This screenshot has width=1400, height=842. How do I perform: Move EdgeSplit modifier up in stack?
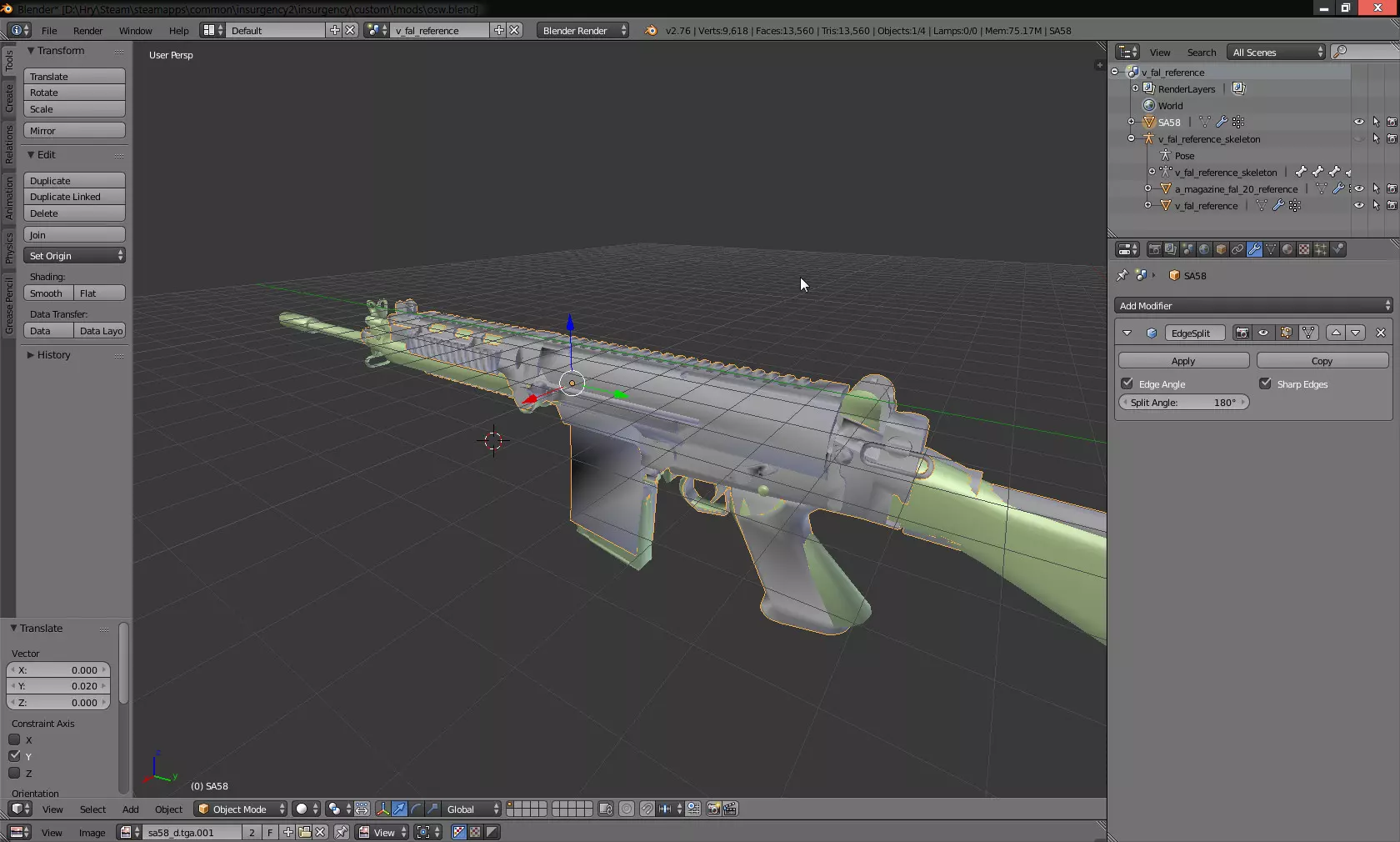pos(1336,333)
